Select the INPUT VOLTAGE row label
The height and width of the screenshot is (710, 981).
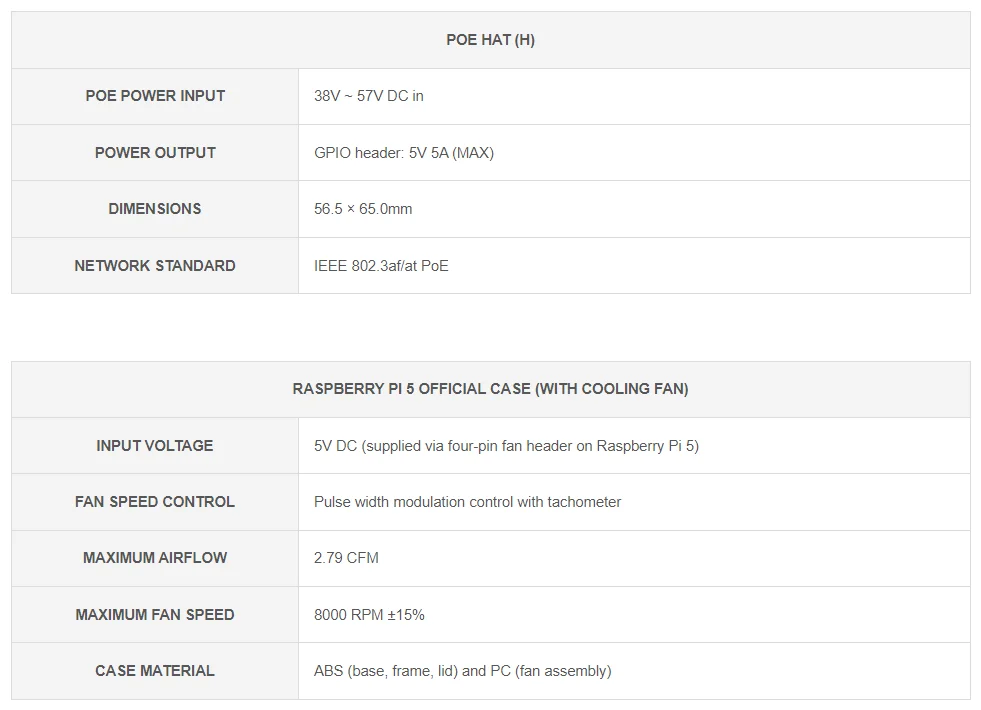[155, 446]
